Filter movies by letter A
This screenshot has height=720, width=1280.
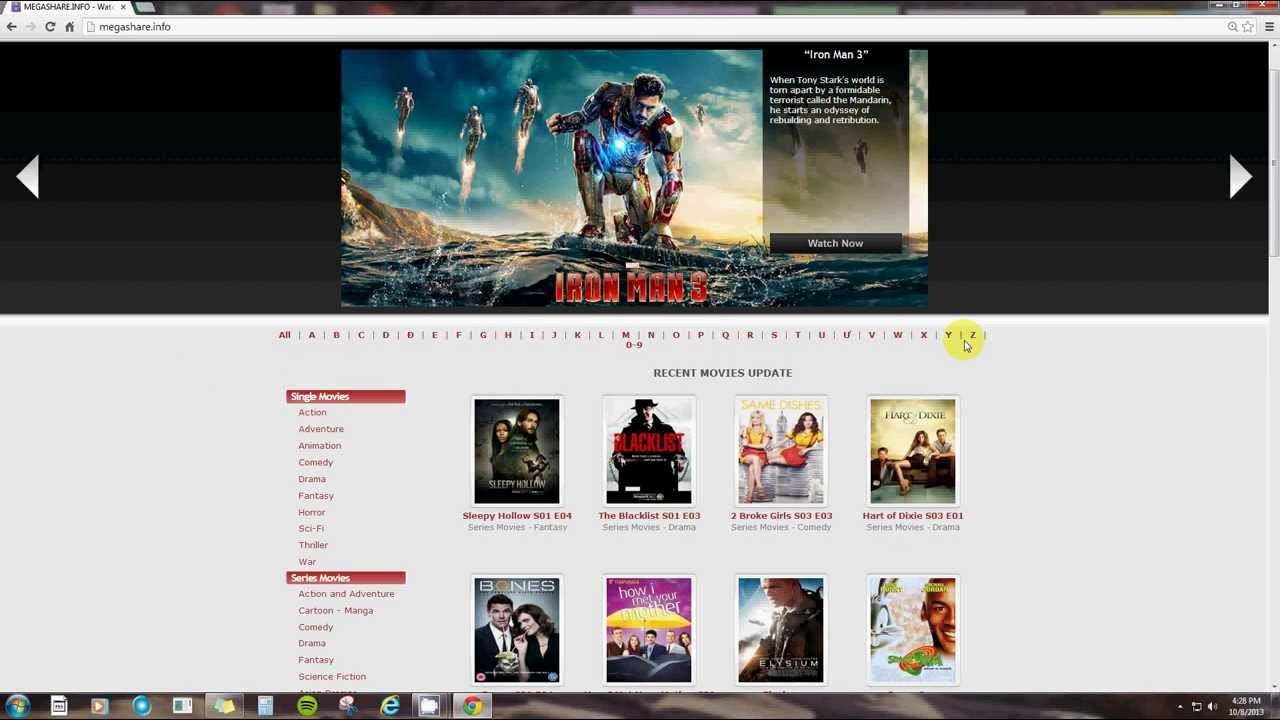312,335
